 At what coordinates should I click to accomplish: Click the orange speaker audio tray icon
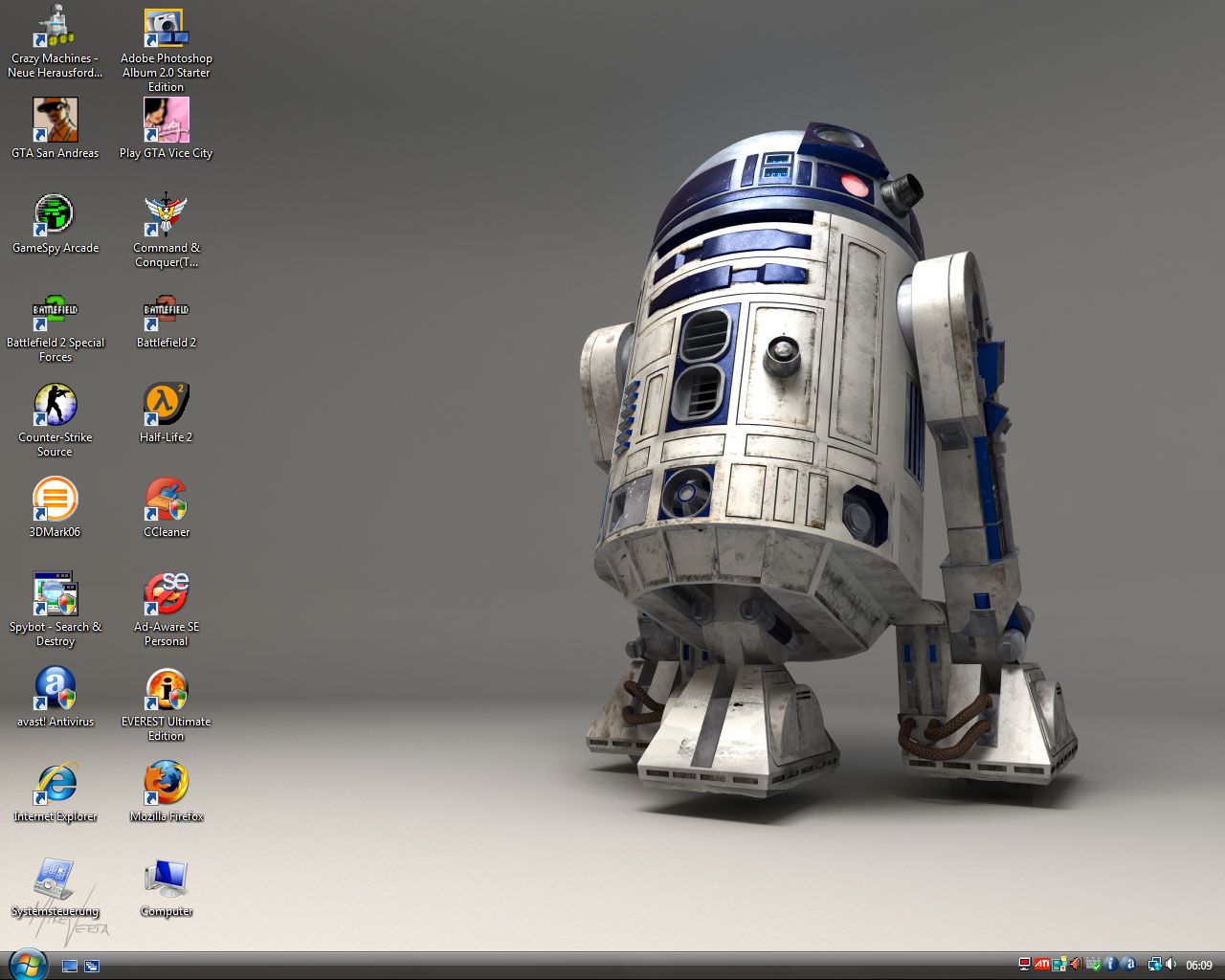click(x=1077, y=965)
